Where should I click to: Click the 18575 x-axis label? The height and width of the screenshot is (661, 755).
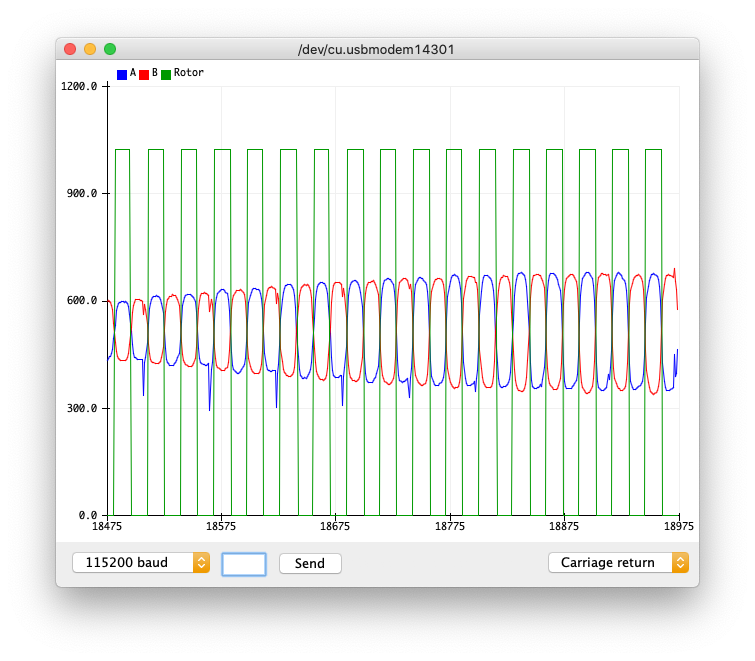pos(221,526)
